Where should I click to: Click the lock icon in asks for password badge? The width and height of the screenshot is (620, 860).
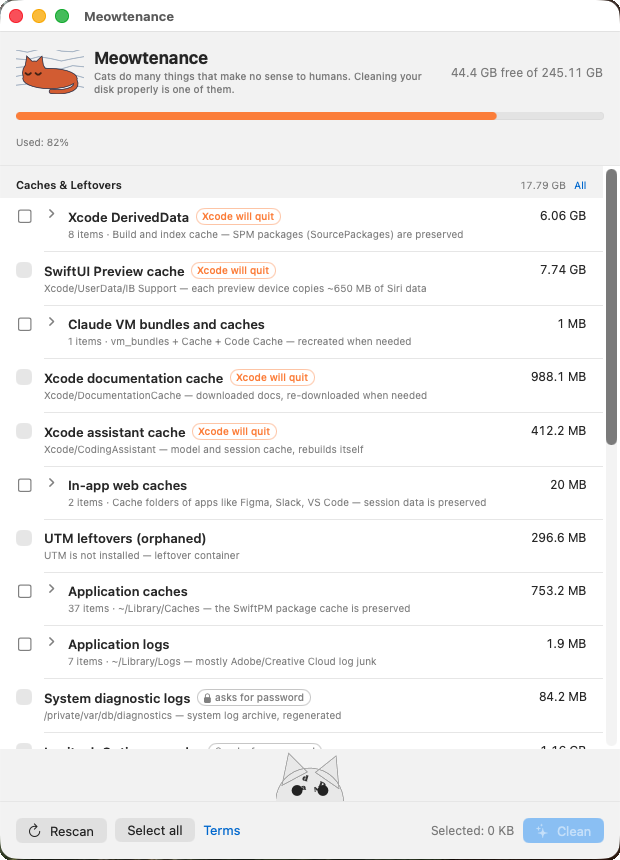coord(207,698)
